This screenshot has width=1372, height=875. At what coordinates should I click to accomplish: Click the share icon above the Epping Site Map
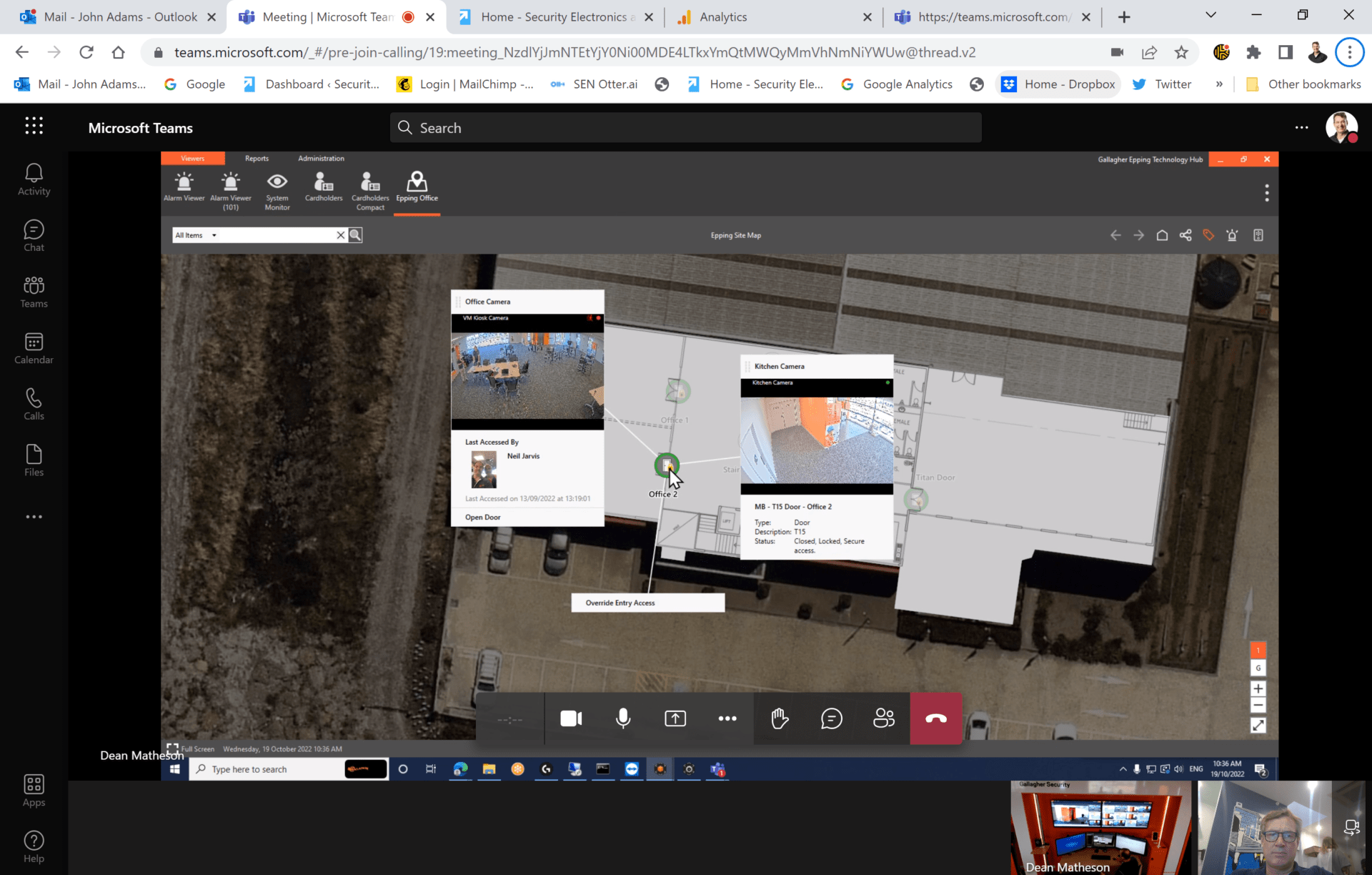[x=1185, y=234]
